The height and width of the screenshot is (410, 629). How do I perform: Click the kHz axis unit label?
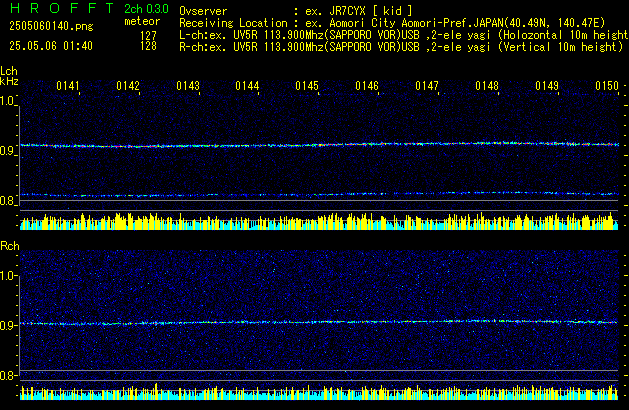tap(9, 81)
